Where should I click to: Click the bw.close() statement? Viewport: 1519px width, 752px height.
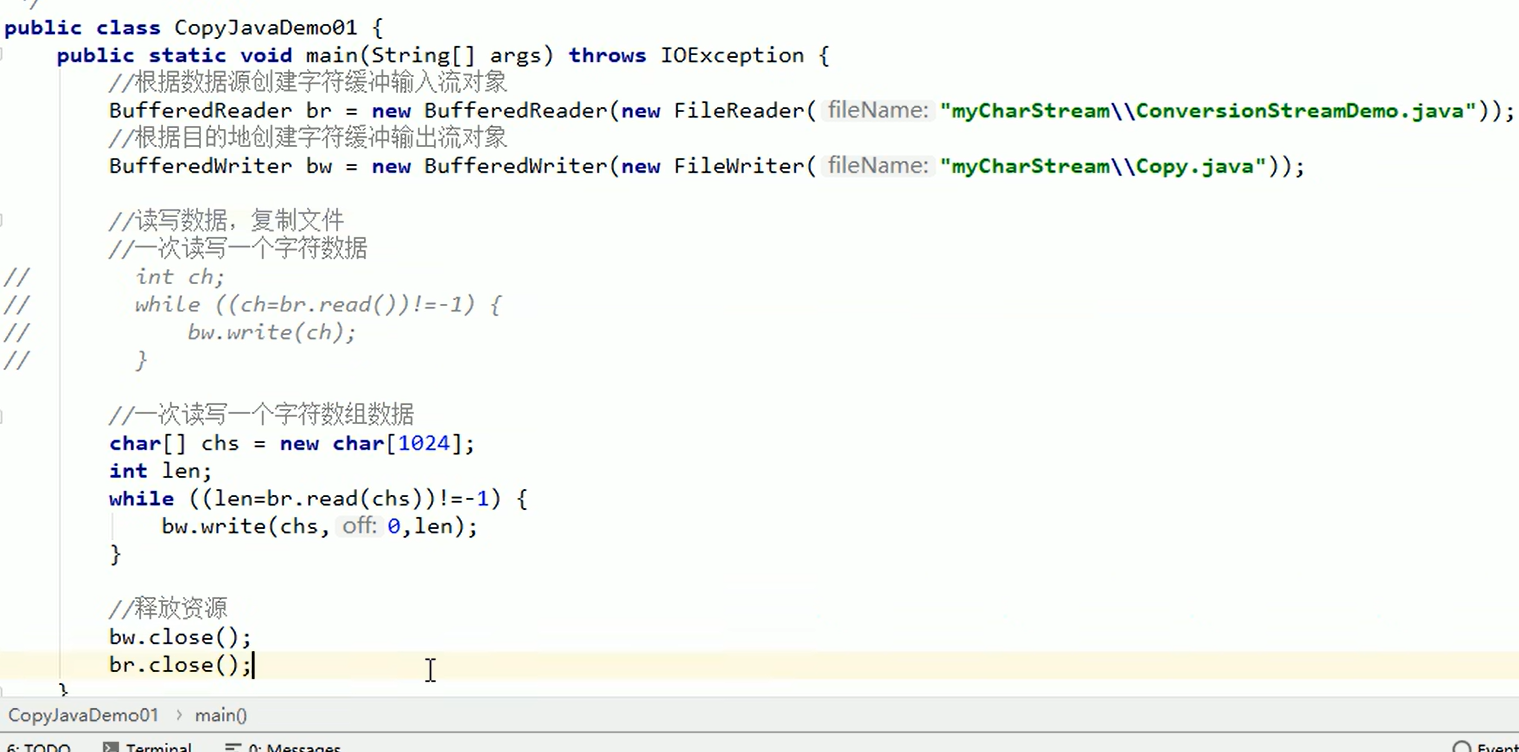(180, 637)
